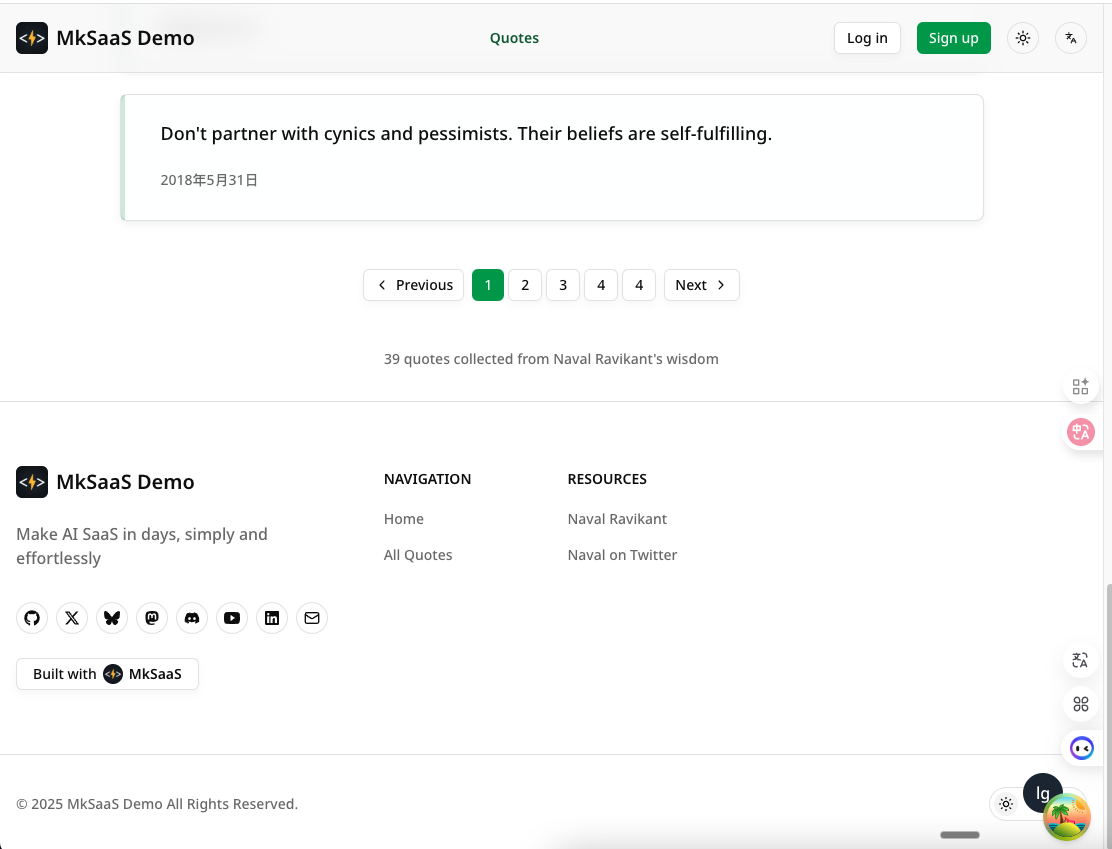Click the X (Twitter) social icon

(72, 618)
